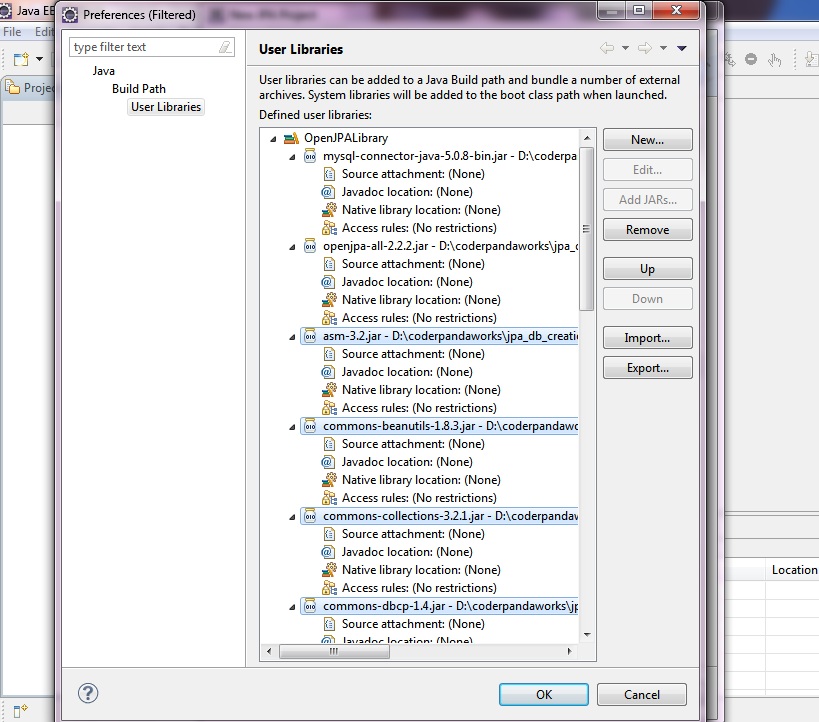The height and width of the screenshot is (722, 819).
Task: Click the Access rules icon under commons-beanutils
Action: 328,498
